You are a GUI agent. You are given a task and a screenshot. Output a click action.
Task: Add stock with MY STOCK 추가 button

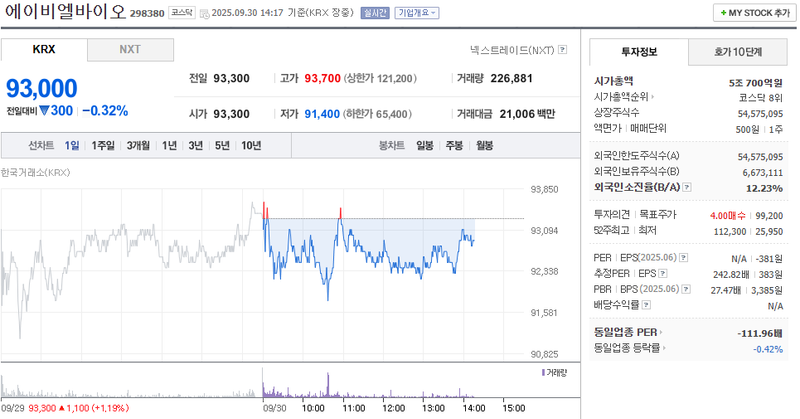point(752,13)
